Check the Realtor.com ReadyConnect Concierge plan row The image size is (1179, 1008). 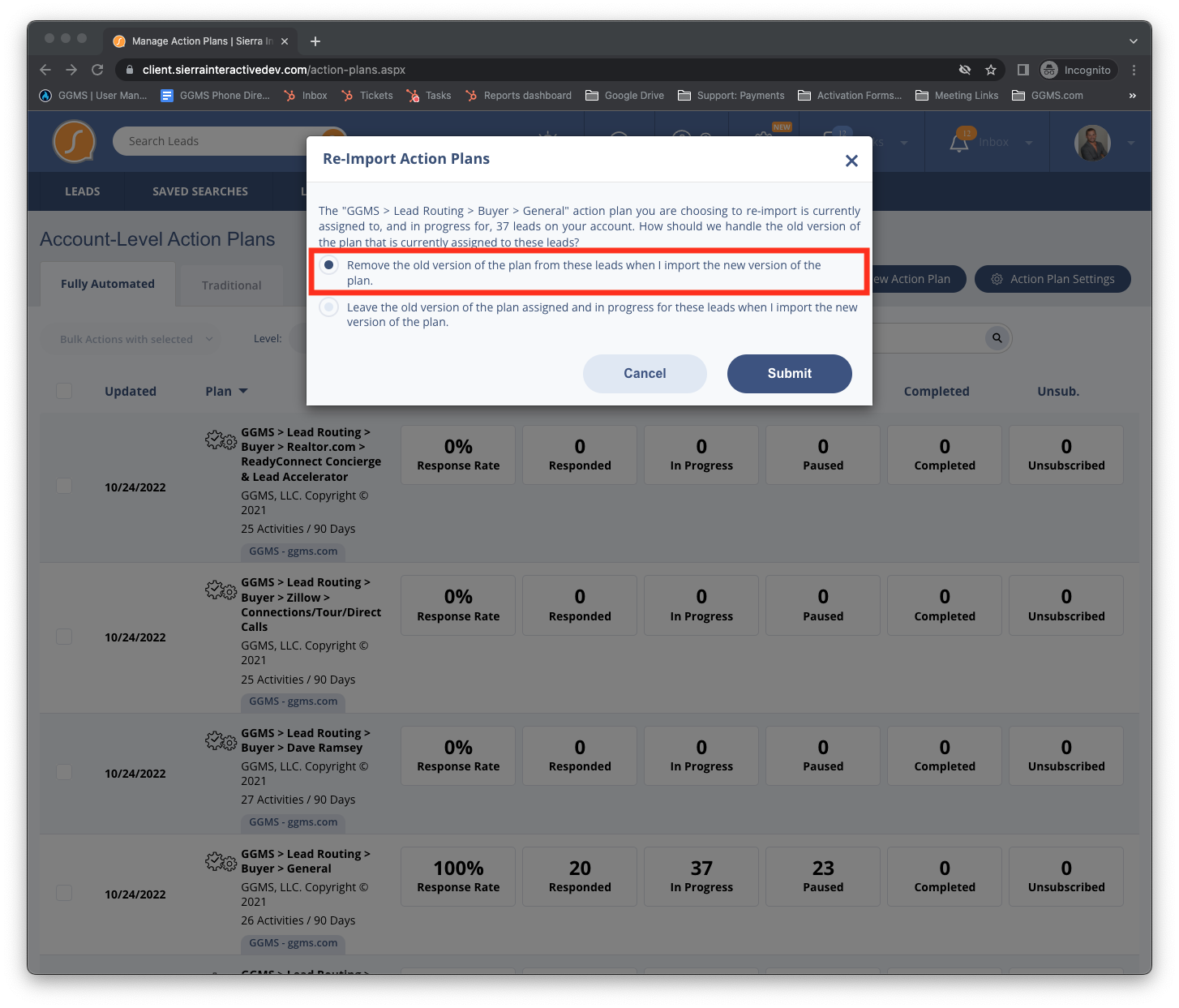point(64,486)
